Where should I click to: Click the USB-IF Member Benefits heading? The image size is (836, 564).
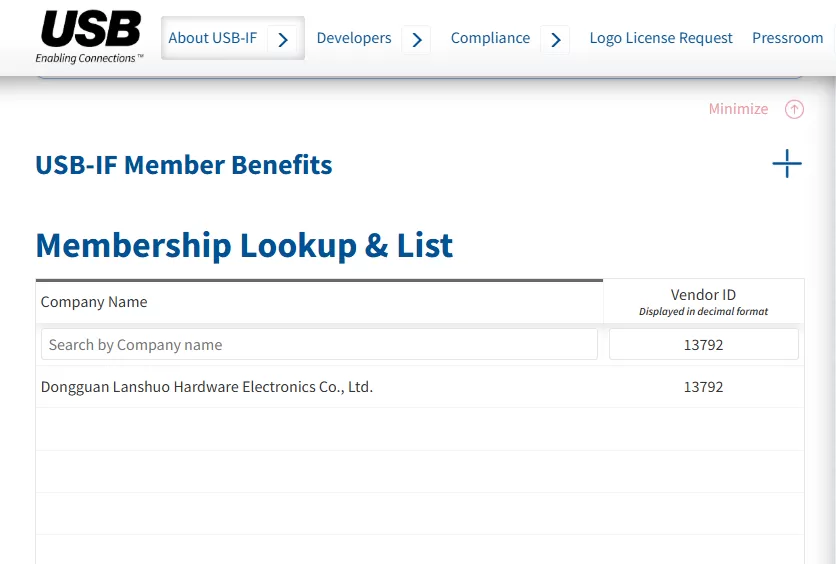coord(184,165)
